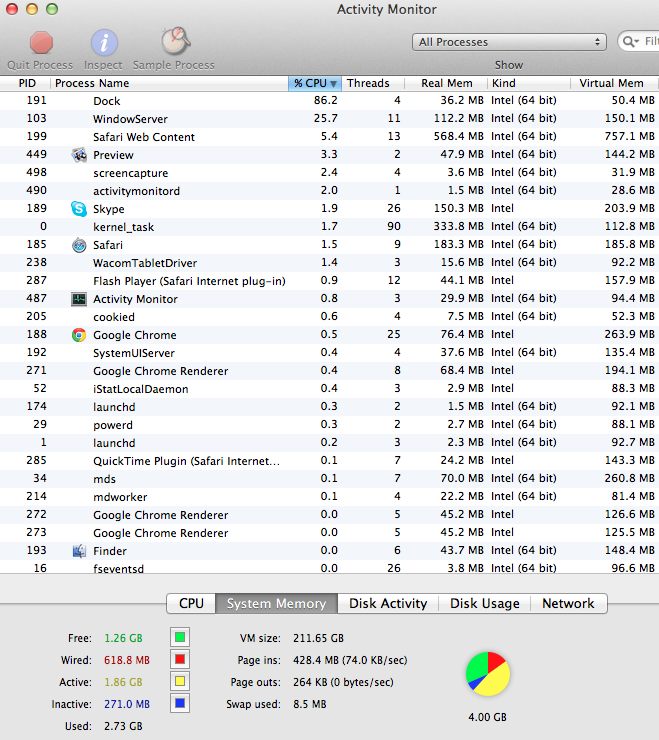Select Google Chrome Renderer with PID 271

click(330, 370)
